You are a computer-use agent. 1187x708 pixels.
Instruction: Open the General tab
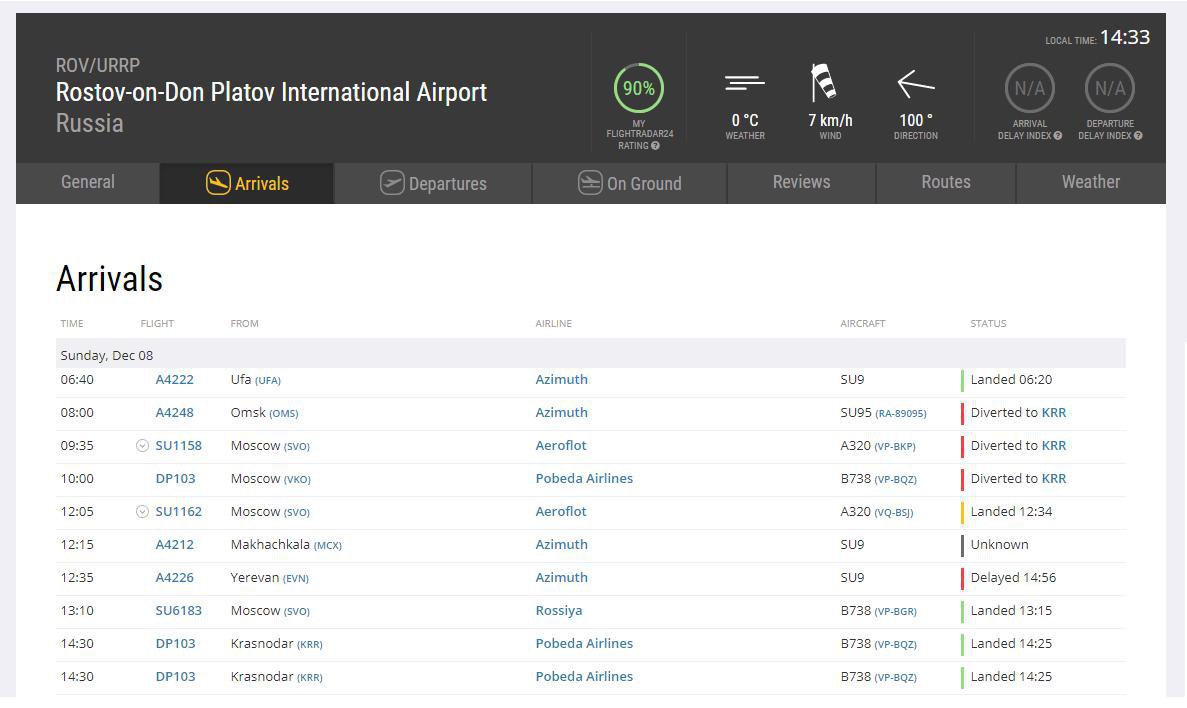(88, 182)
